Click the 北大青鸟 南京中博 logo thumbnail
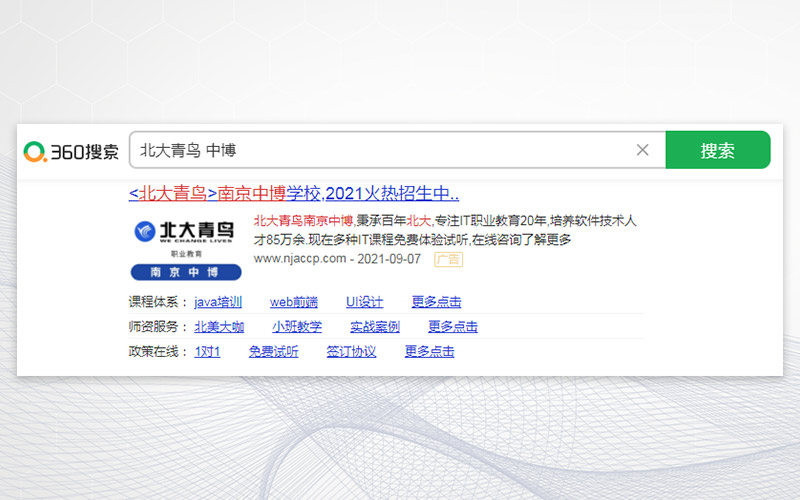The image size is (800, 500). click(x=186, y=250)
